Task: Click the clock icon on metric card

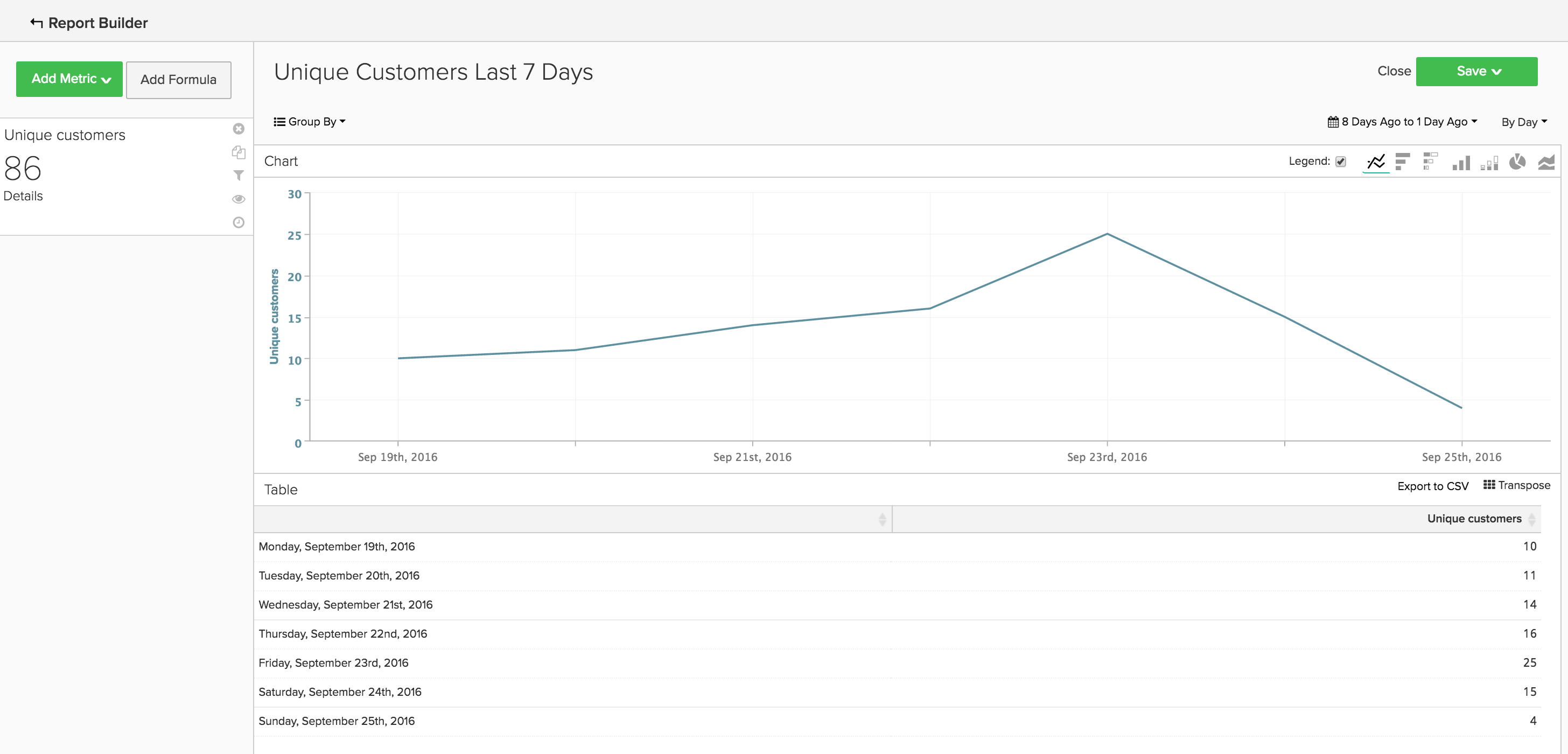Action: [x=239, y=222]
